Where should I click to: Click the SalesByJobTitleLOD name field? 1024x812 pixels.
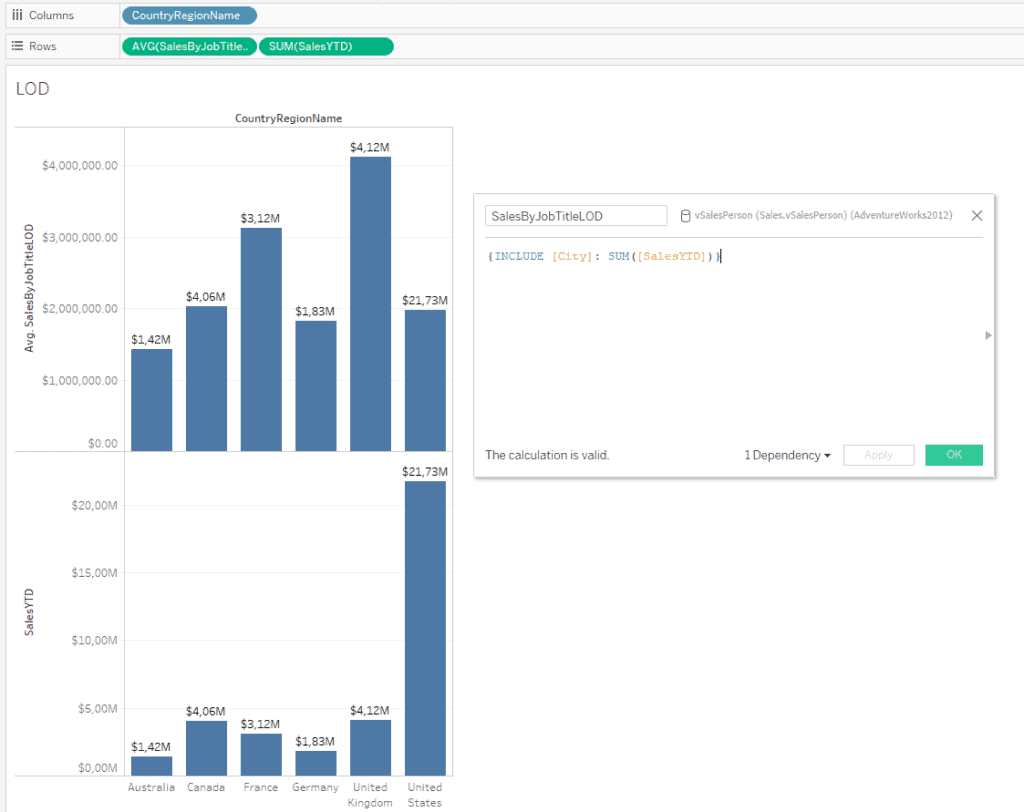pos(575,216)
